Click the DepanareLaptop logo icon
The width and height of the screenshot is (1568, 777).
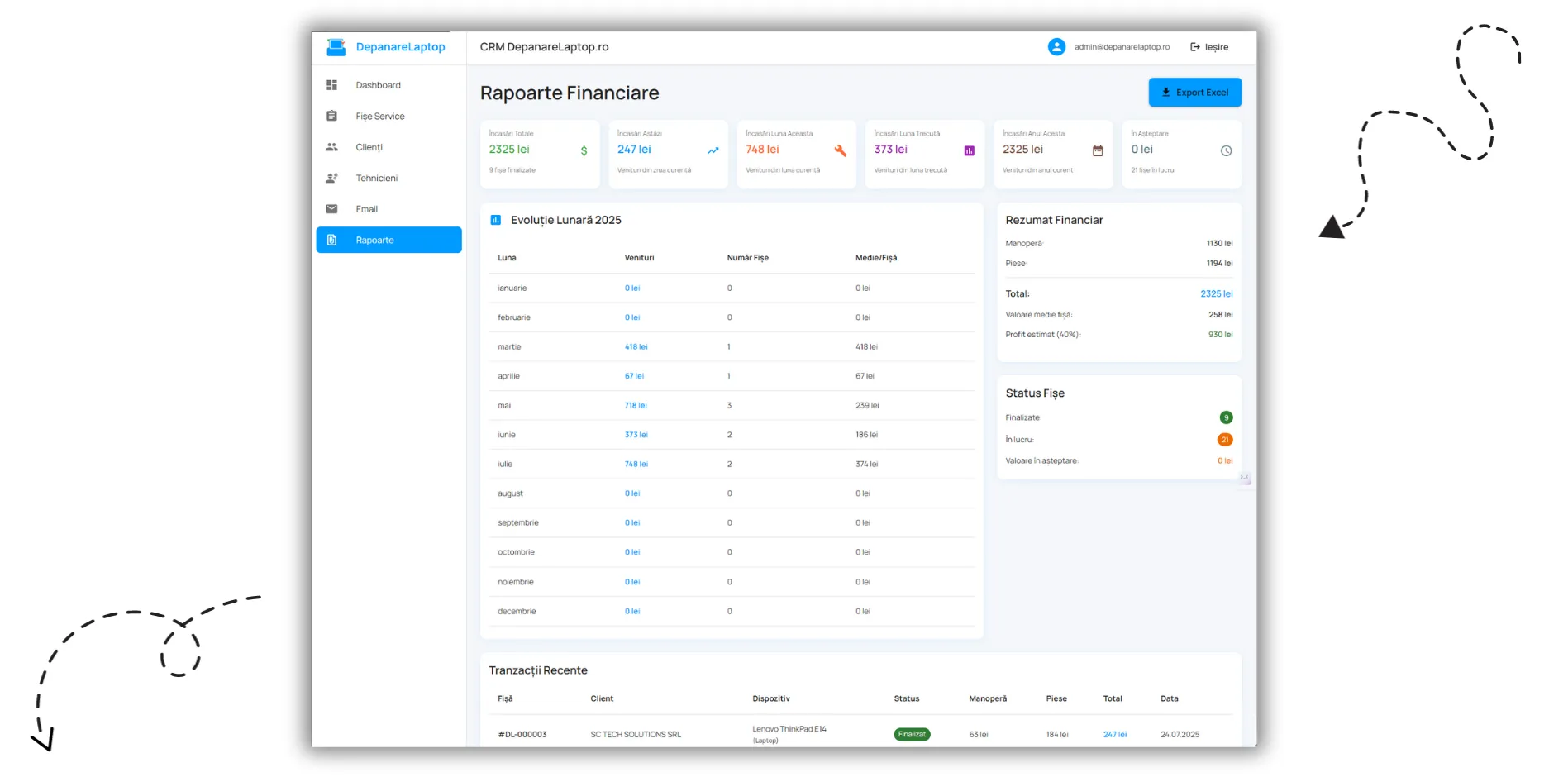coord(336,47)
